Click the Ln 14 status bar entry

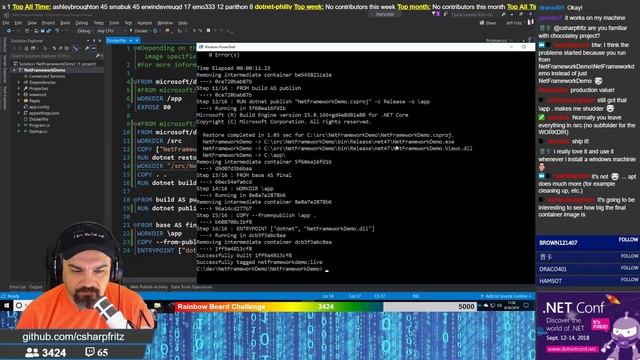pyautogui.click(x=328, y=296)
